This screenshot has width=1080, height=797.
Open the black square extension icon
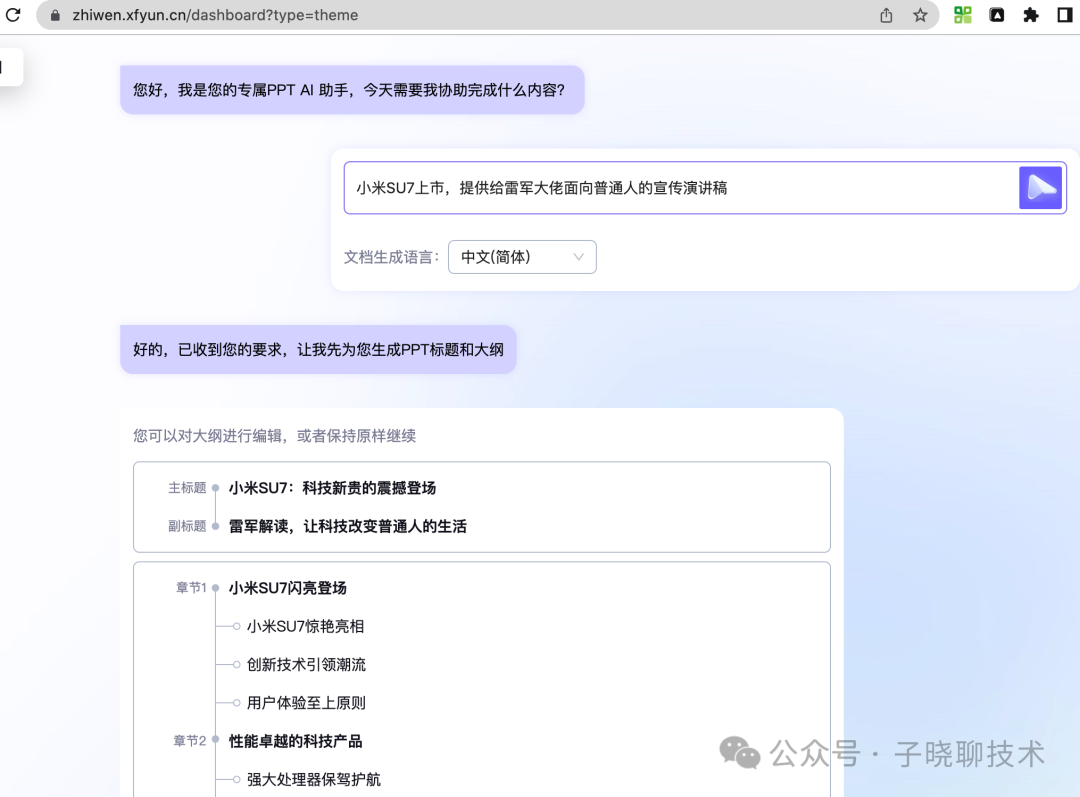[997, 15]
